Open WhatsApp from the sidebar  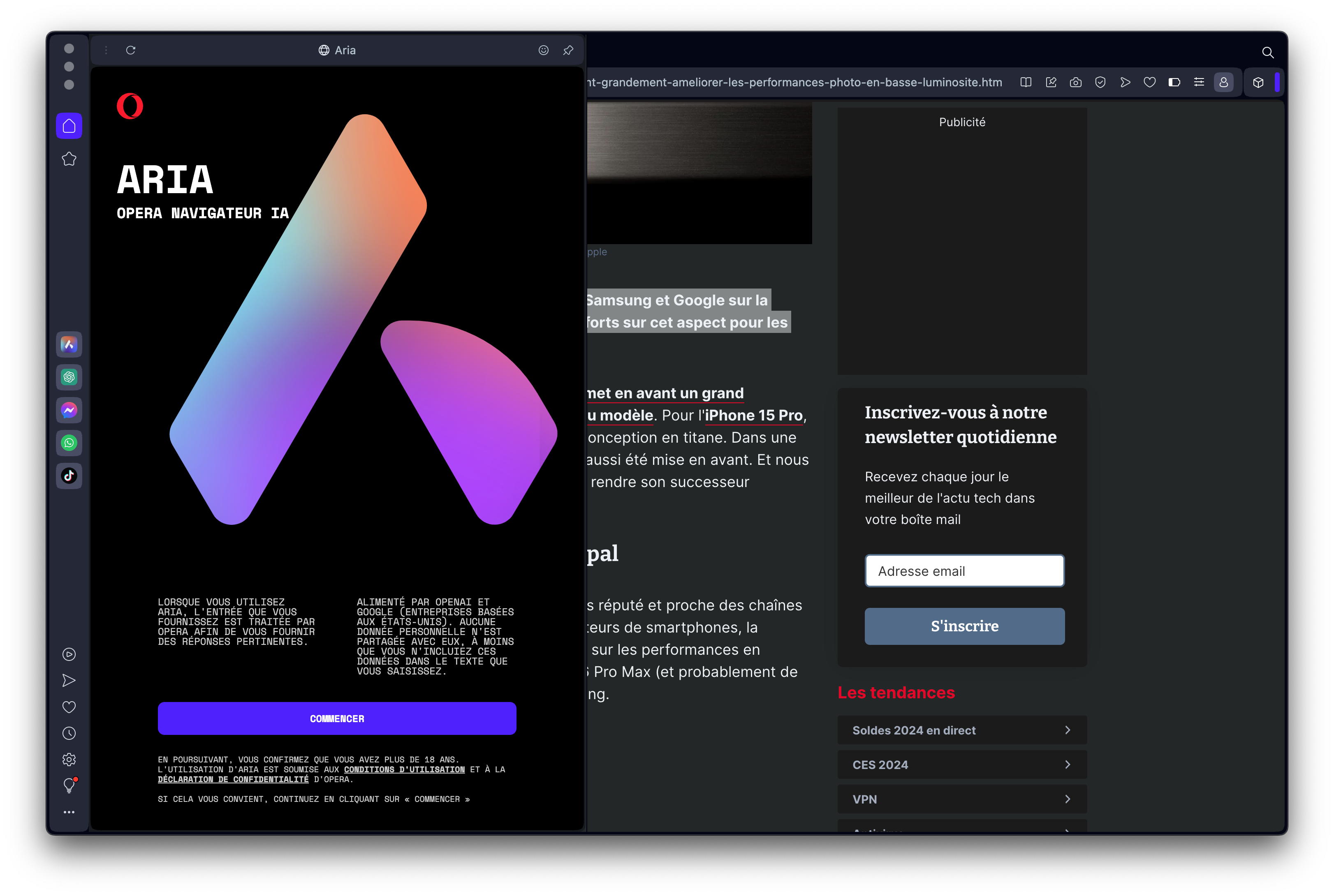69,443
